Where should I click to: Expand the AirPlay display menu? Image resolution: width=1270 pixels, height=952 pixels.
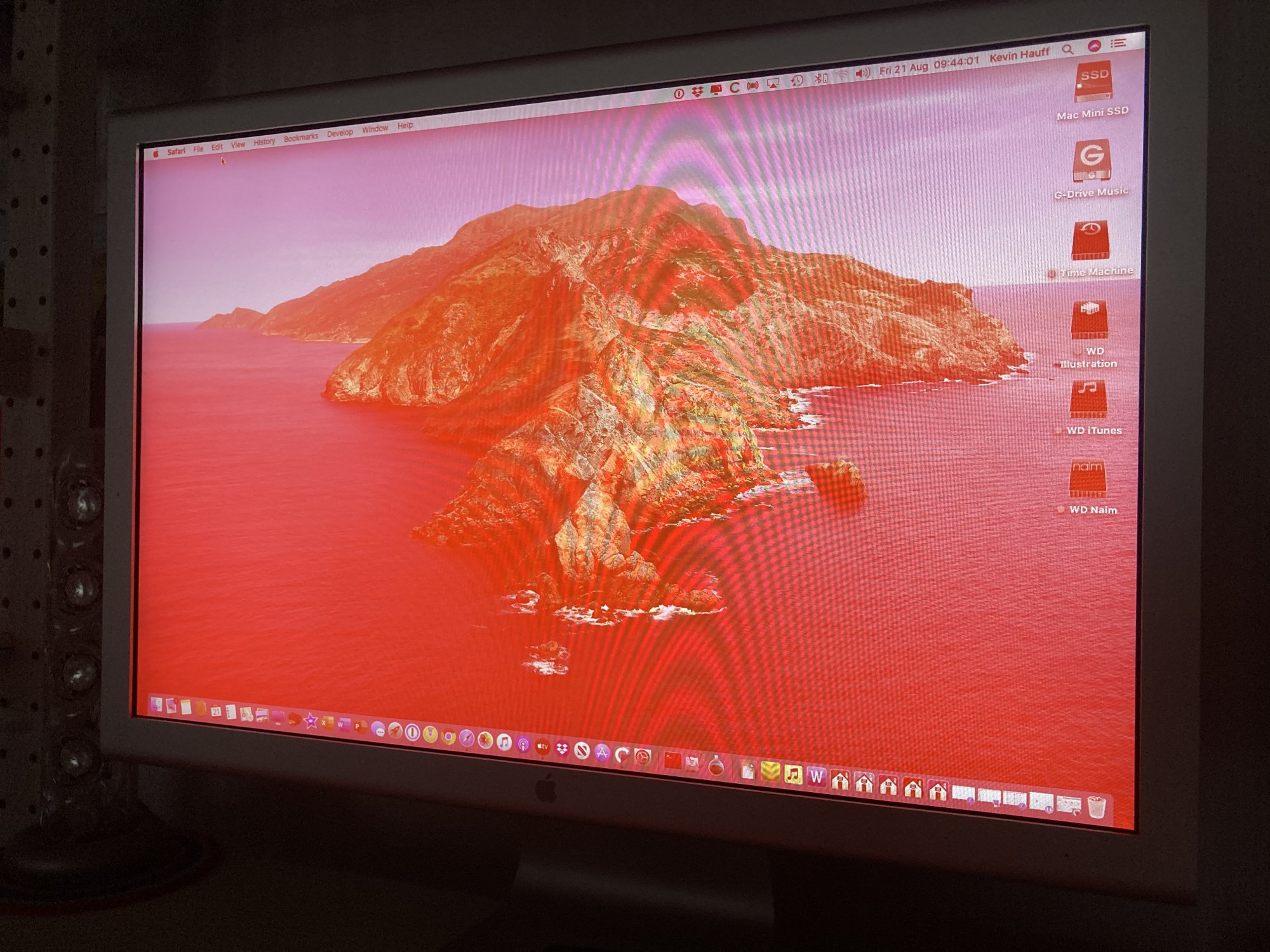pyautogui.click(x=773, y=83)
